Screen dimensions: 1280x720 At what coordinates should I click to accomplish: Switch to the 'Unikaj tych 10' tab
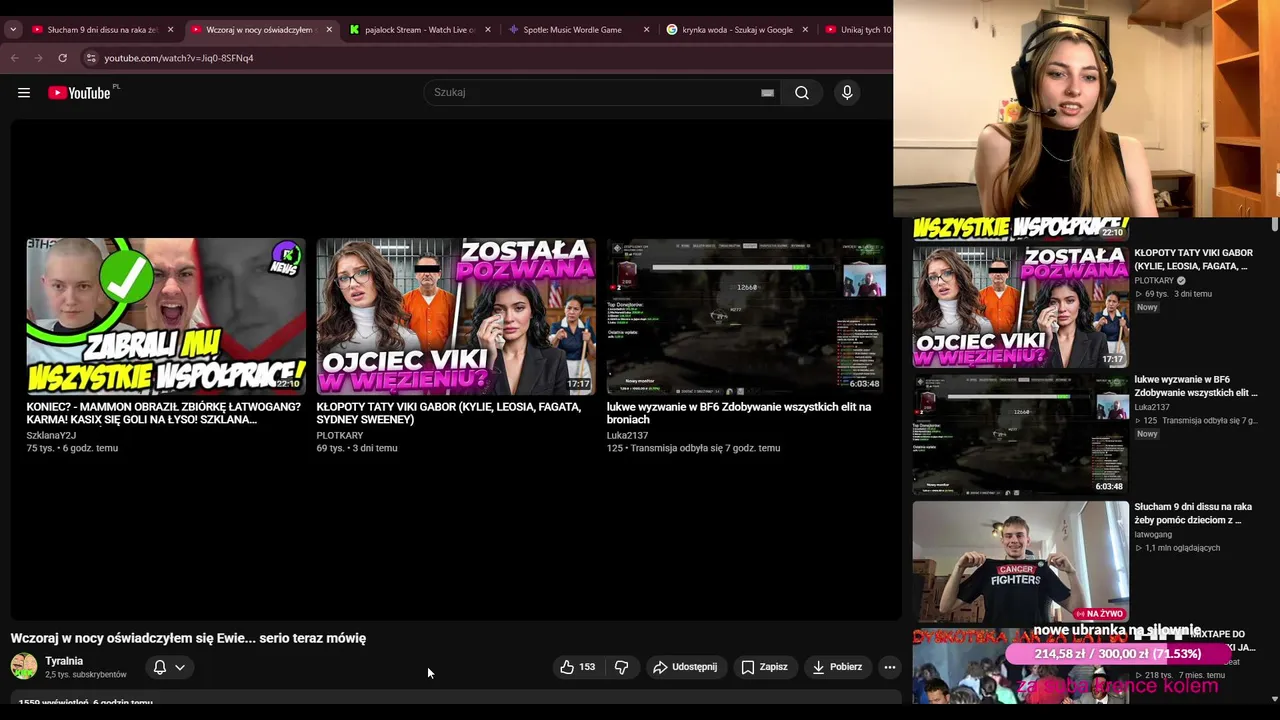click(x=858, y=30)
